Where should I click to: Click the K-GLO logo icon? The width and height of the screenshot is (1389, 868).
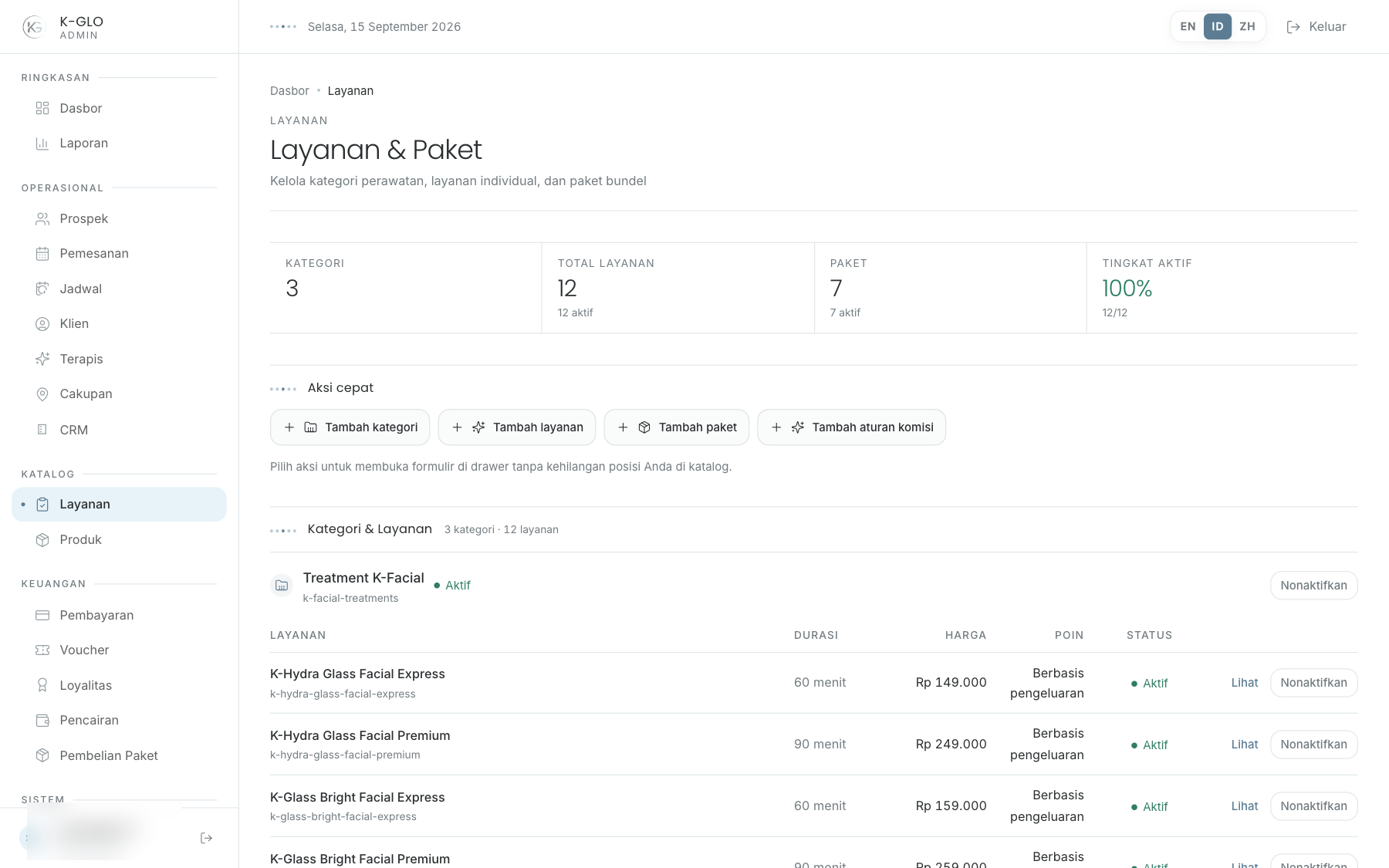33,27
